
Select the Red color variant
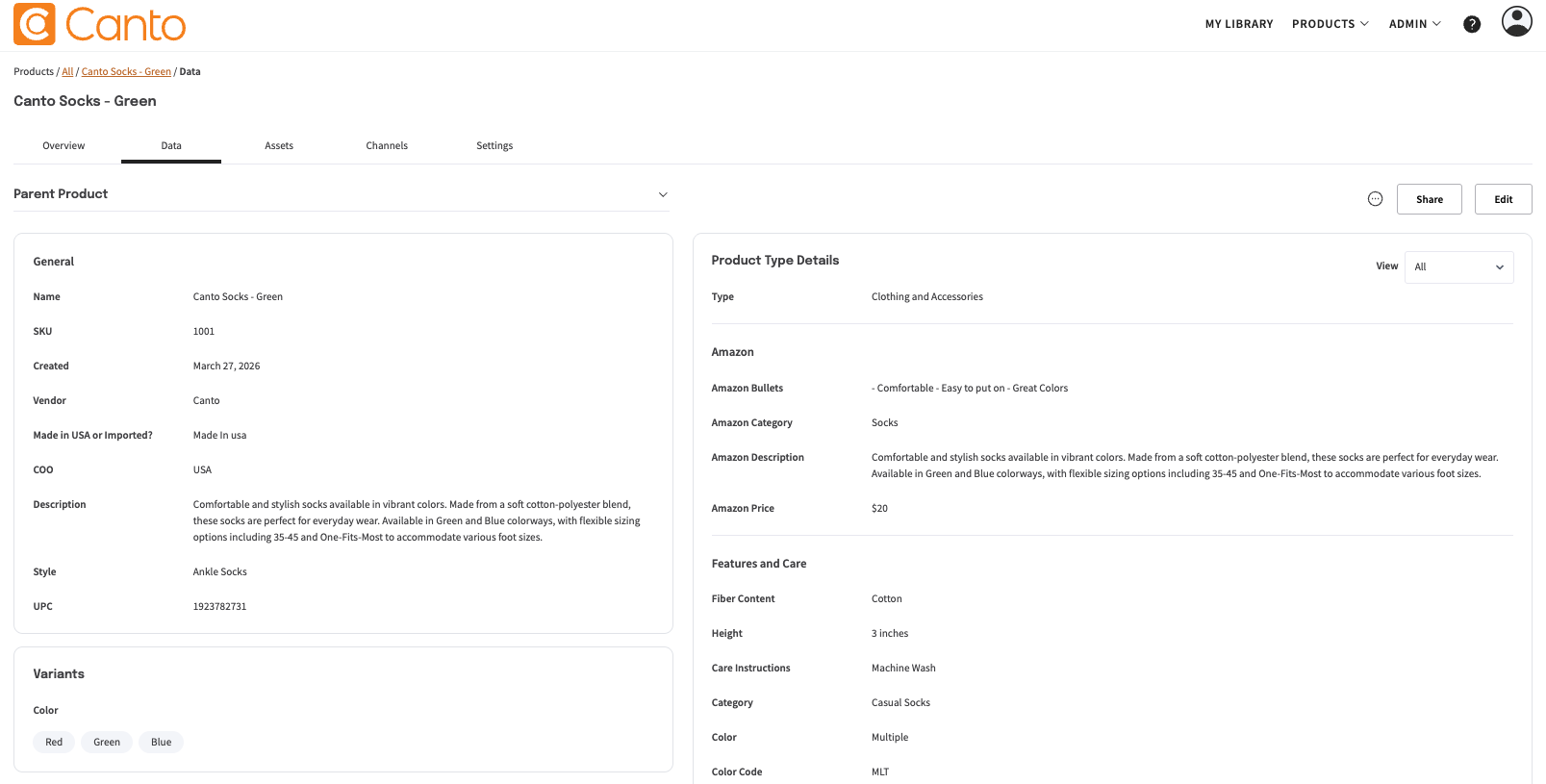(x=54, y=743)
